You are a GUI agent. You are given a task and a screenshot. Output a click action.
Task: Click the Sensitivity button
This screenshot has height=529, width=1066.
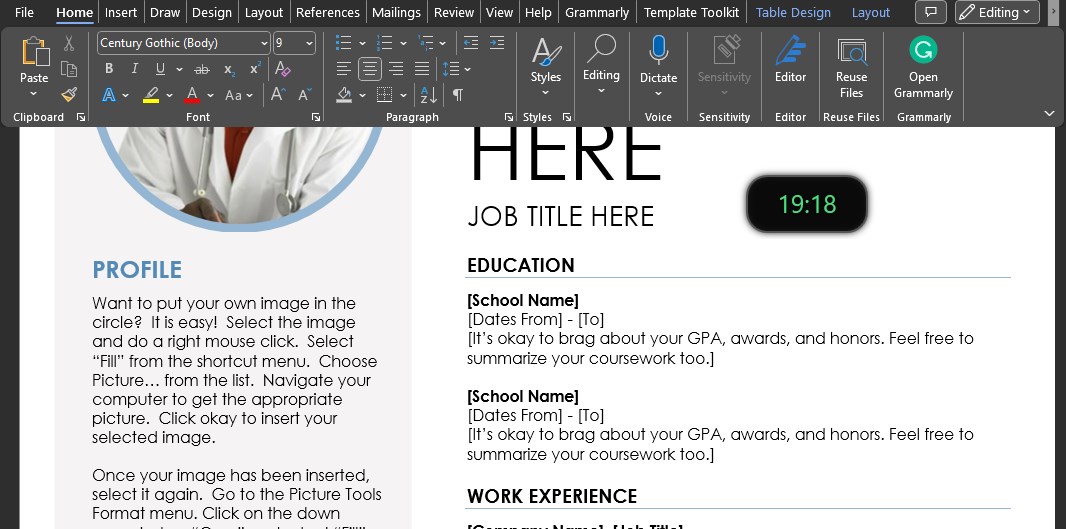[x=724, y=67]
